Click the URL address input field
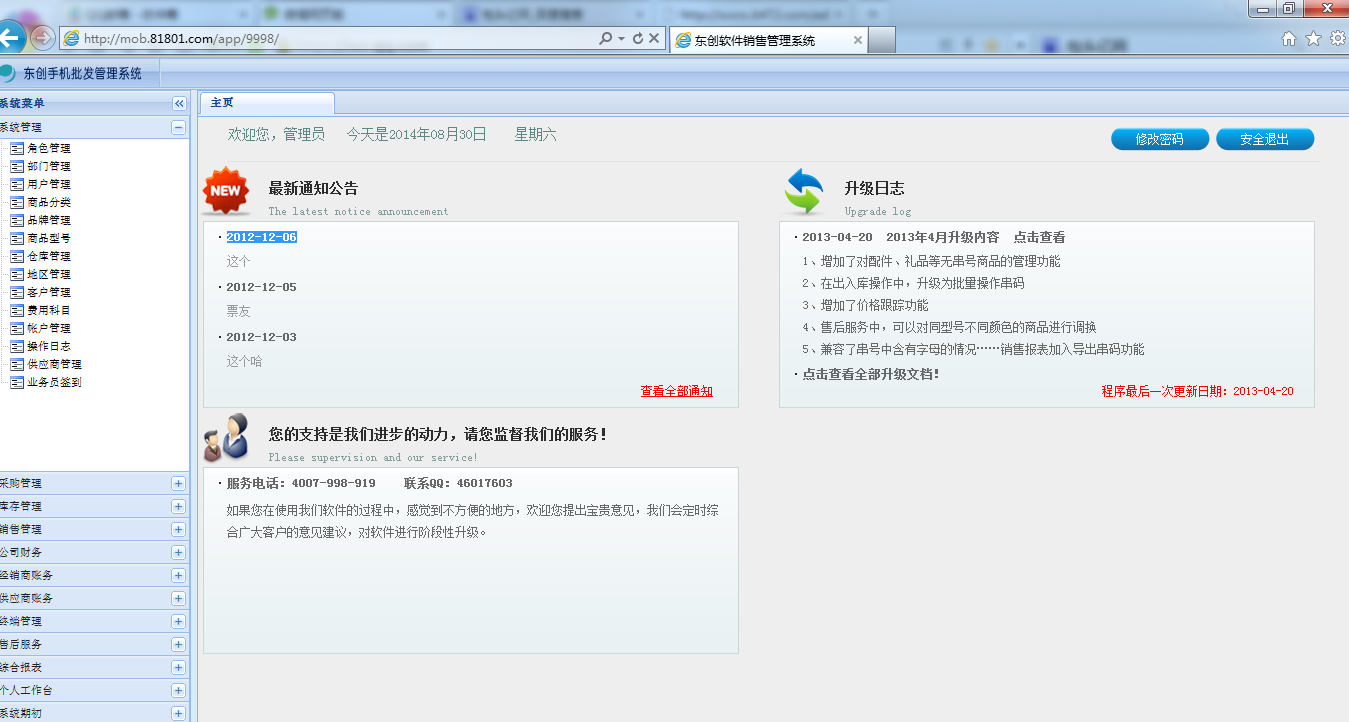This screenshot has height=722, width=1349. click(330, 39)
